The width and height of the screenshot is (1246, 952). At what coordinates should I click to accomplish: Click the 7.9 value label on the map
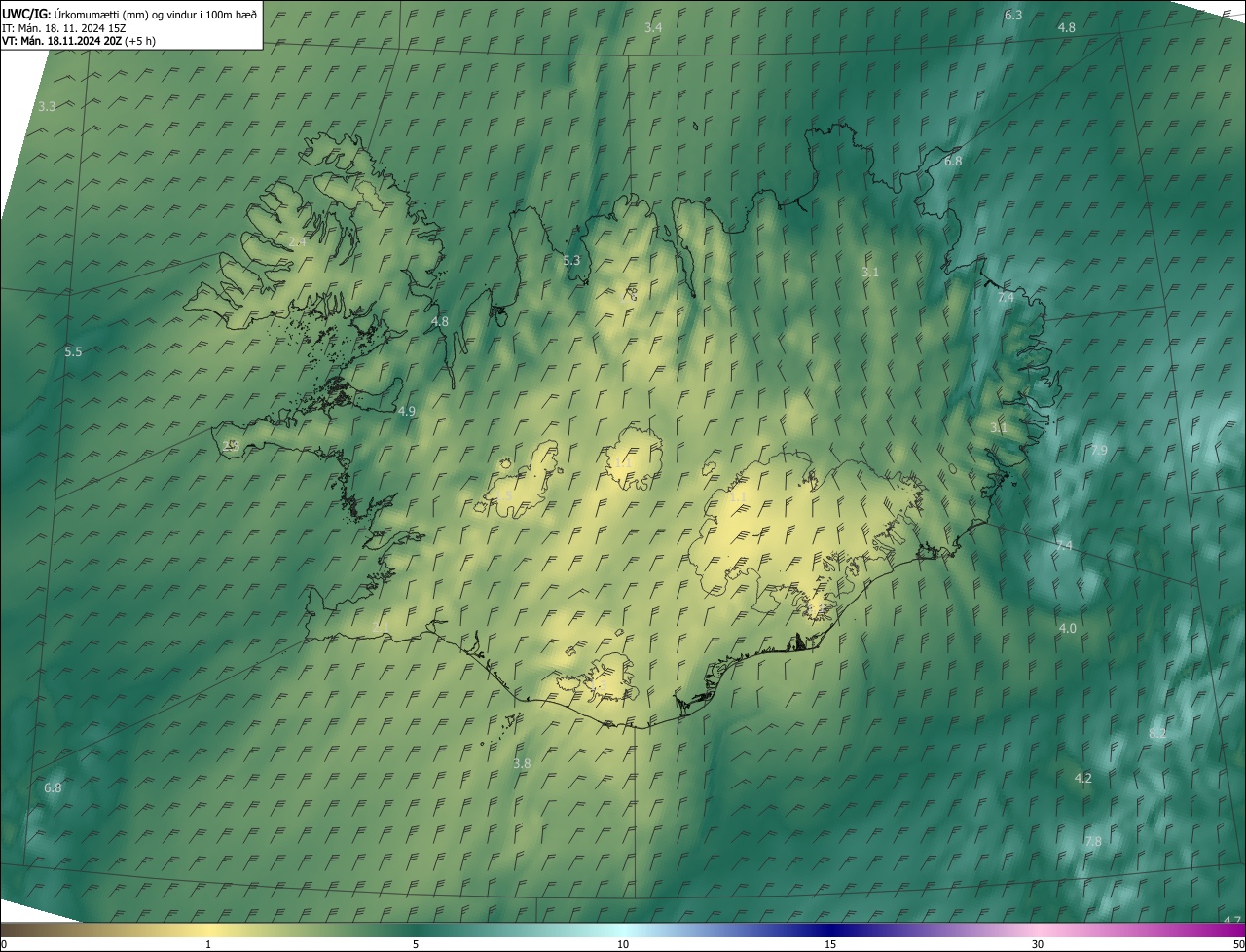(1099, 451)
